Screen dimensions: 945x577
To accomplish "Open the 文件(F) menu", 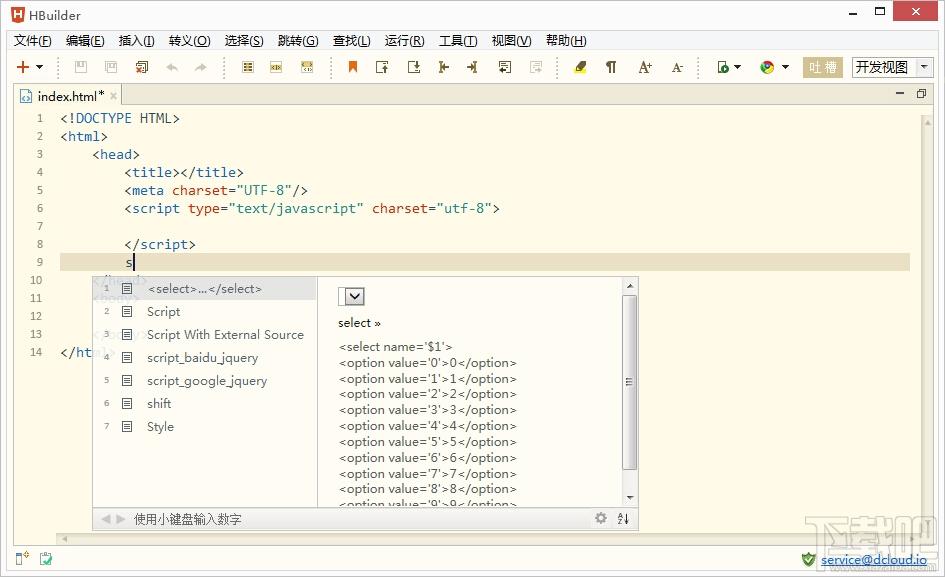I will 33,40.
